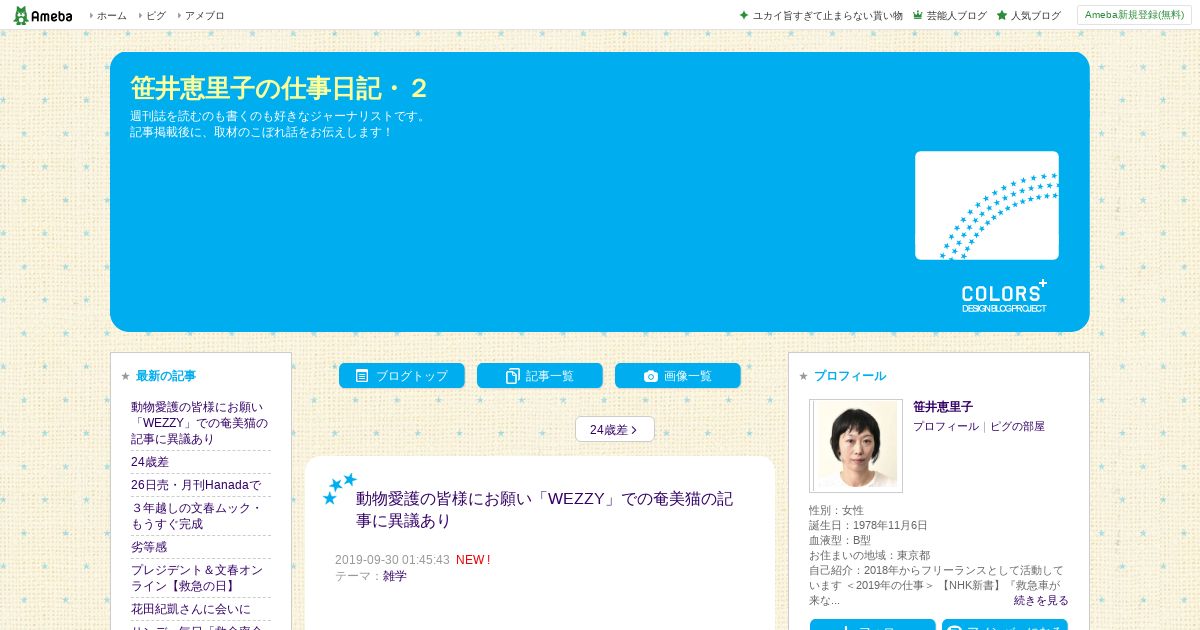Go to ホーム in the top bar
The height and width of the screenshot is (630, 1200).
point(111,16)
